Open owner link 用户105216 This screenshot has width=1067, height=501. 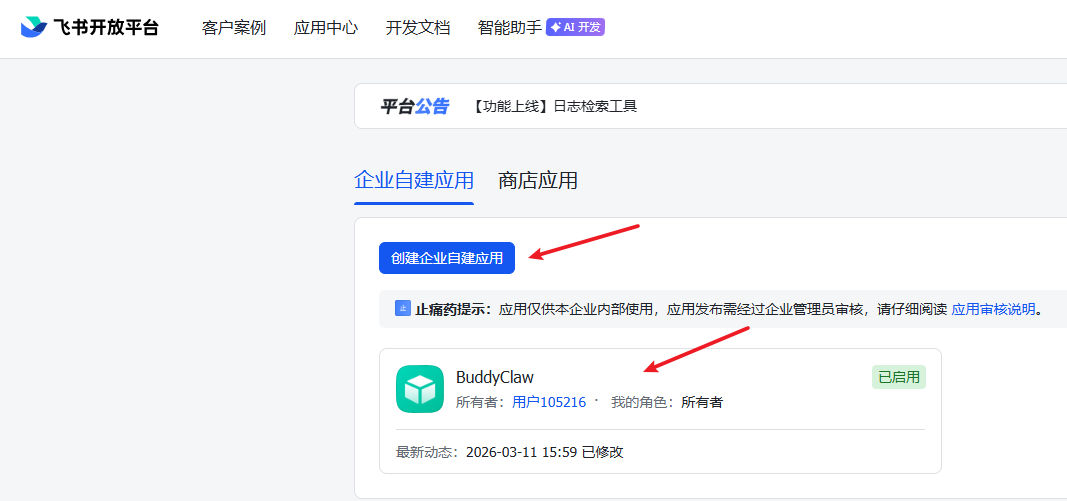tap(548, 402)
